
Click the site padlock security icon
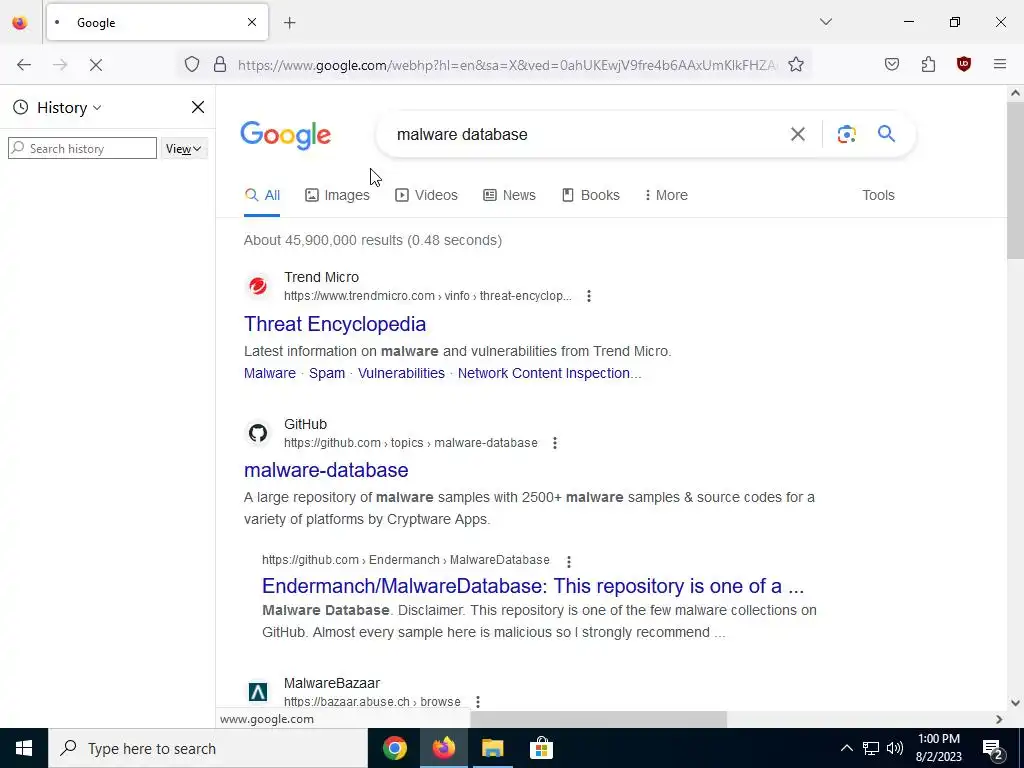[x=220, y=65]
